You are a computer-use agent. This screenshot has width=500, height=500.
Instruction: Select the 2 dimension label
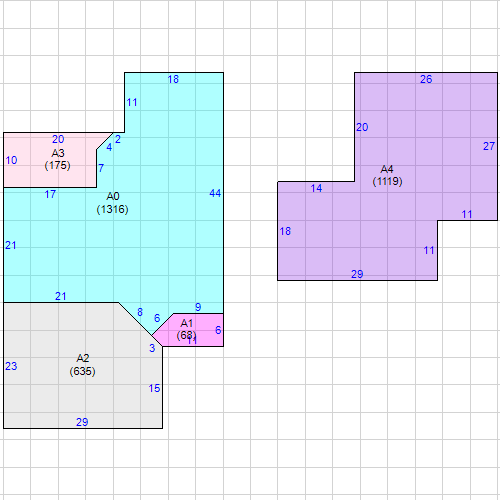118,139
